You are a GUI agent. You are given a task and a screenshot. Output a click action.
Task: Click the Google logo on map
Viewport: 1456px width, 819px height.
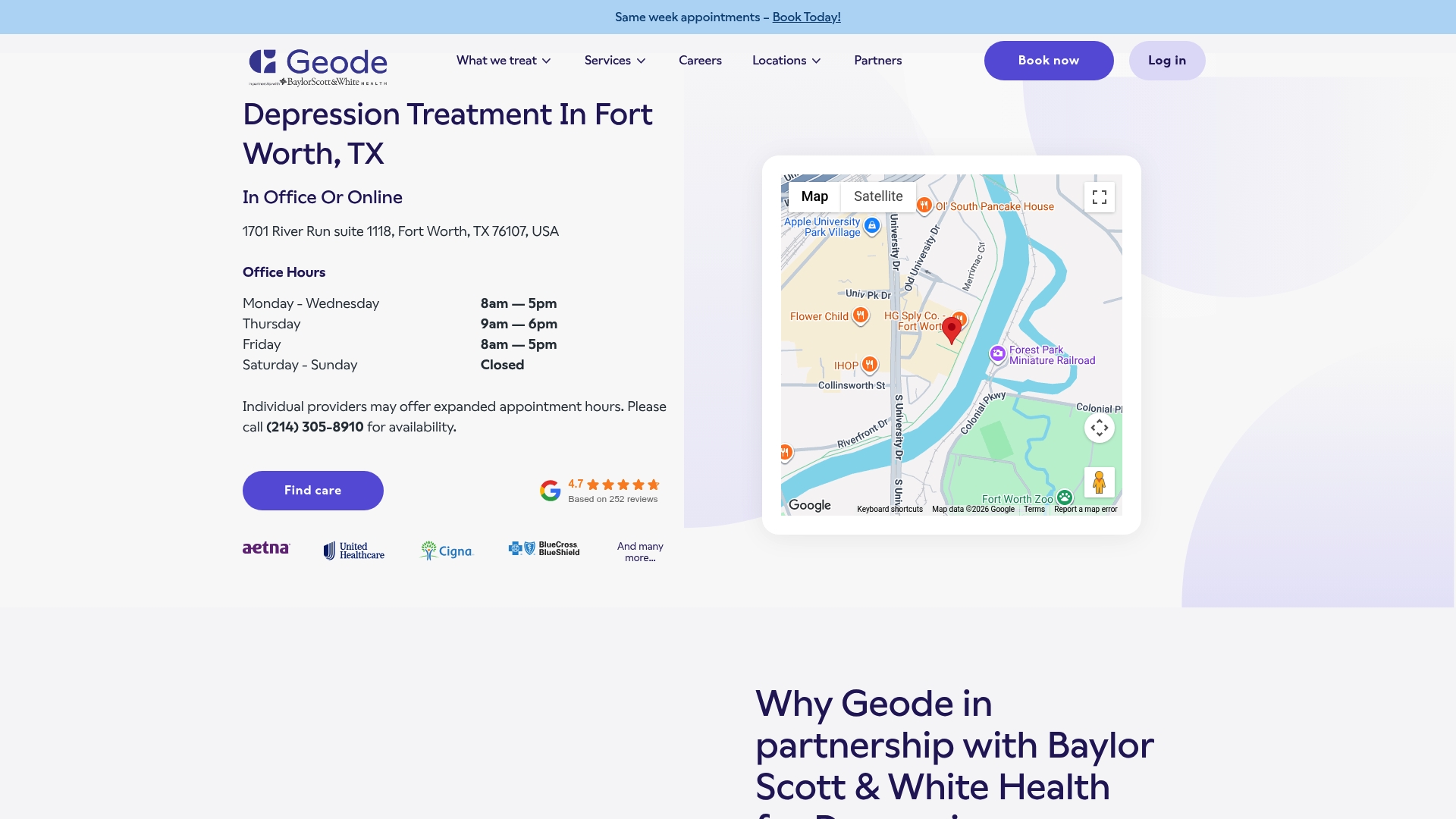(x=810, y=505)
